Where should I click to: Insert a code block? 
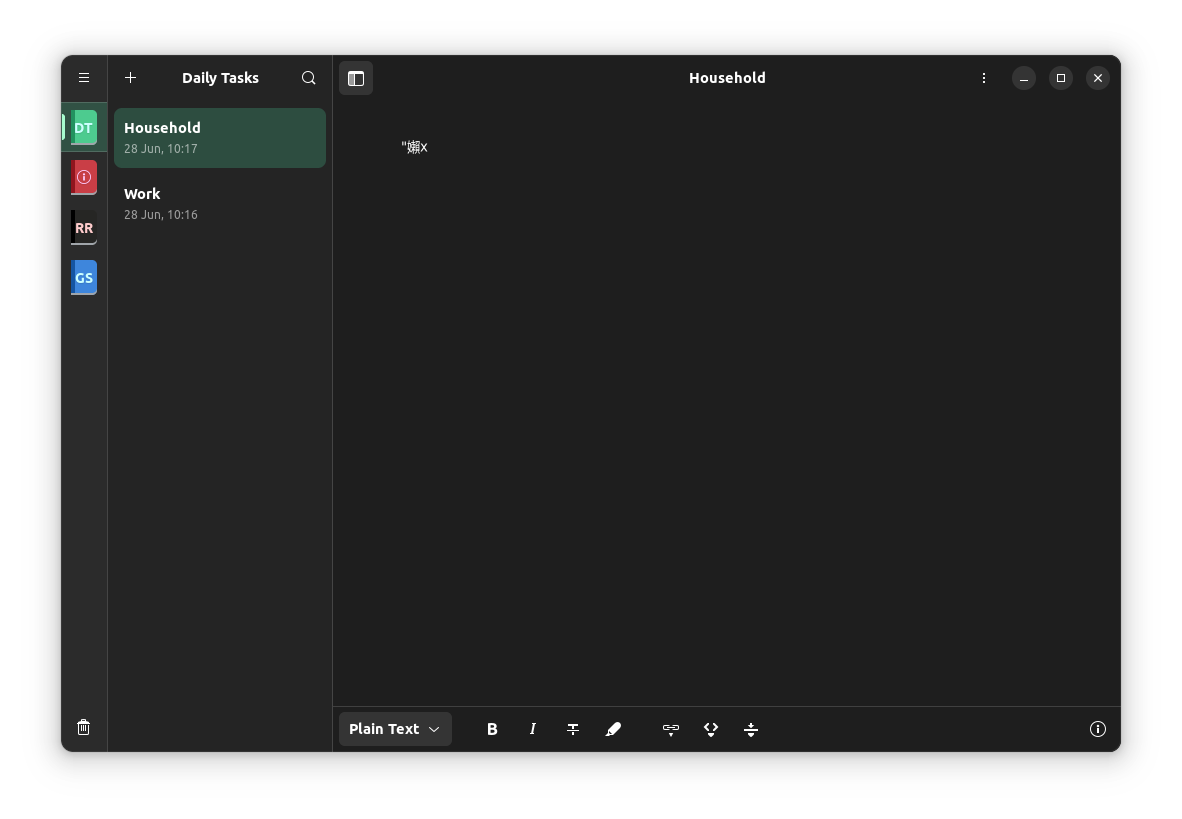pos(710,729)
